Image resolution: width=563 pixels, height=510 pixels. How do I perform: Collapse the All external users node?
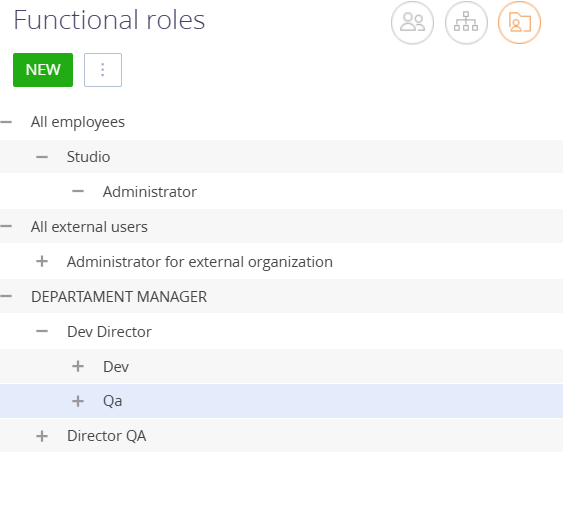[x=6, y=226]
